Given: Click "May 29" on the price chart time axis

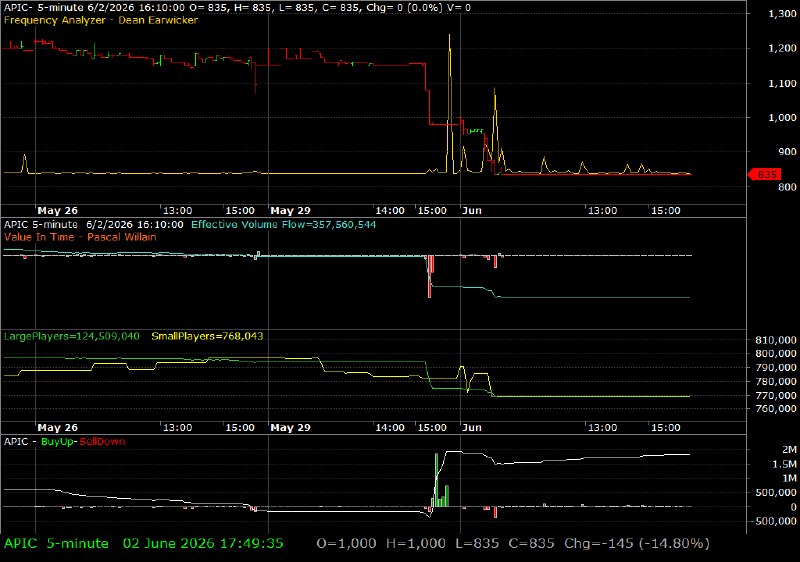Looking at the screenshot, I should (290, 211).
